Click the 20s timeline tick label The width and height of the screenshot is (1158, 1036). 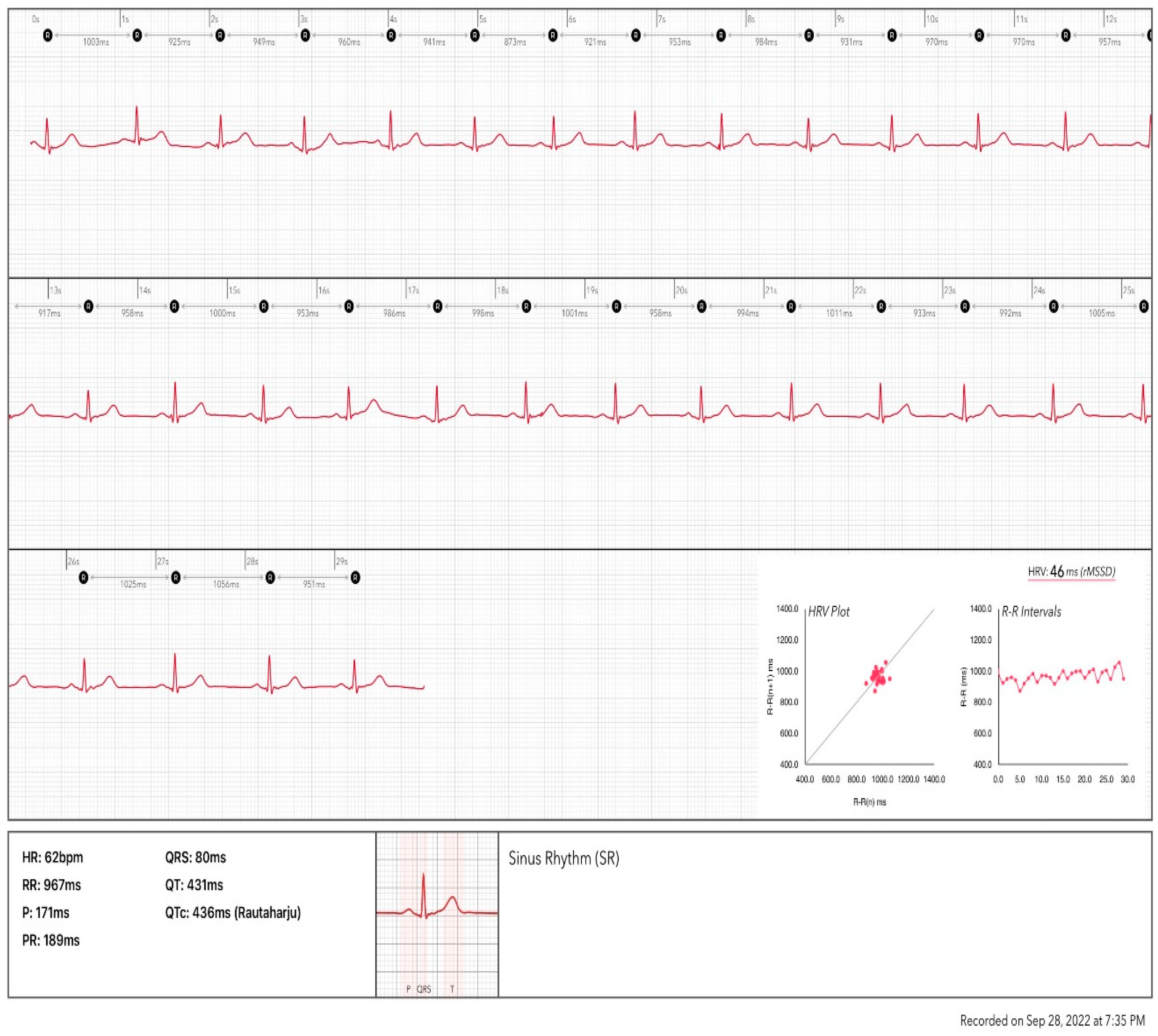coord(681,290)
